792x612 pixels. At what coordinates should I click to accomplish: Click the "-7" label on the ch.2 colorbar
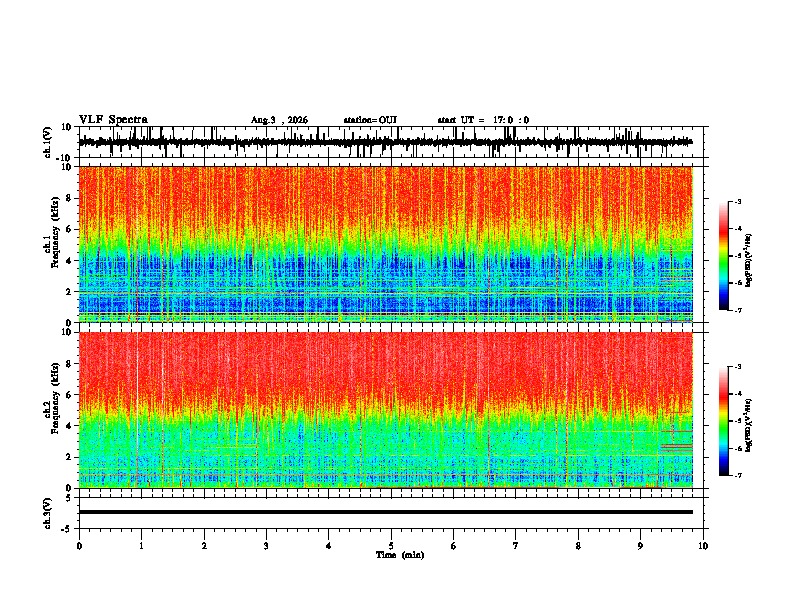(738, 475)
